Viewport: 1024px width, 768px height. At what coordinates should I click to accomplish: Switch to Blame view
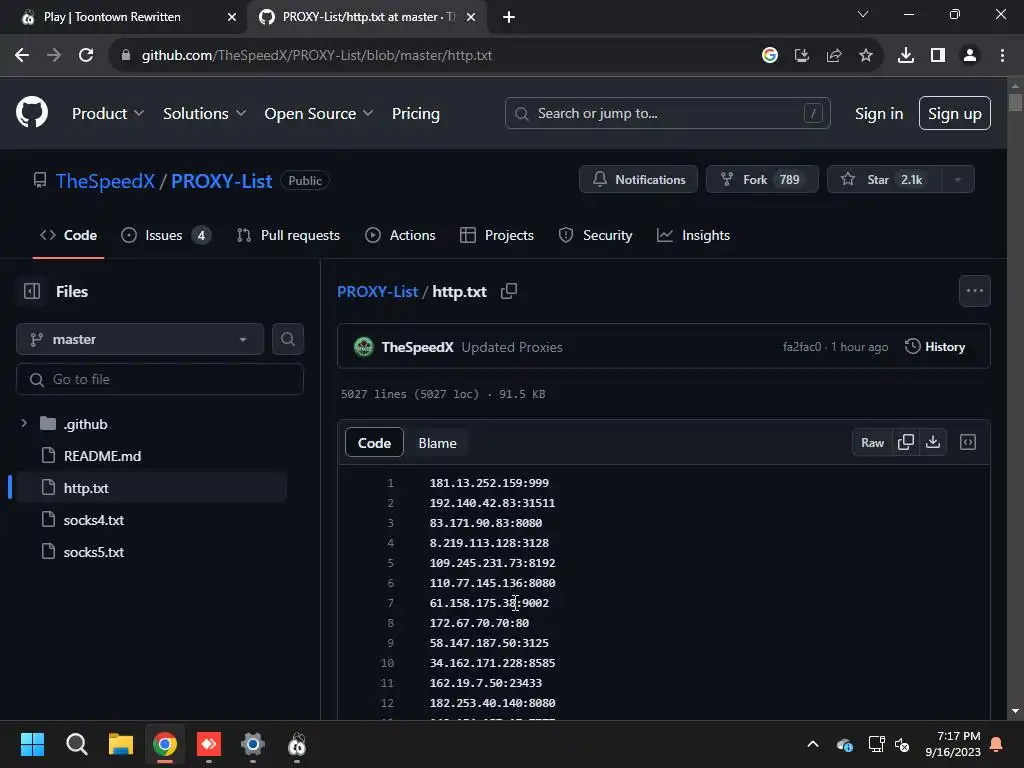[437, 443]
